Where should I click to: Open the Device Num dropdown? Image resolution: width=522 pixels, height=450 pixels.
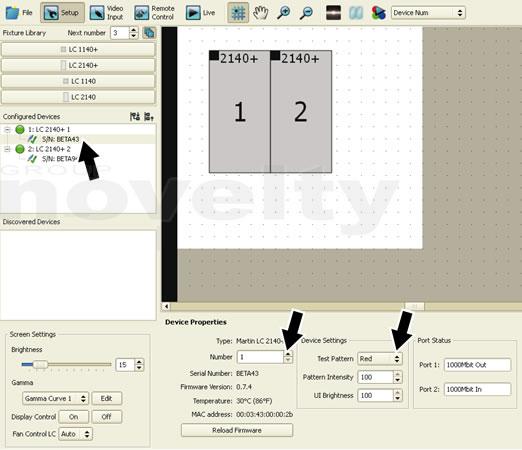point(428,13)
